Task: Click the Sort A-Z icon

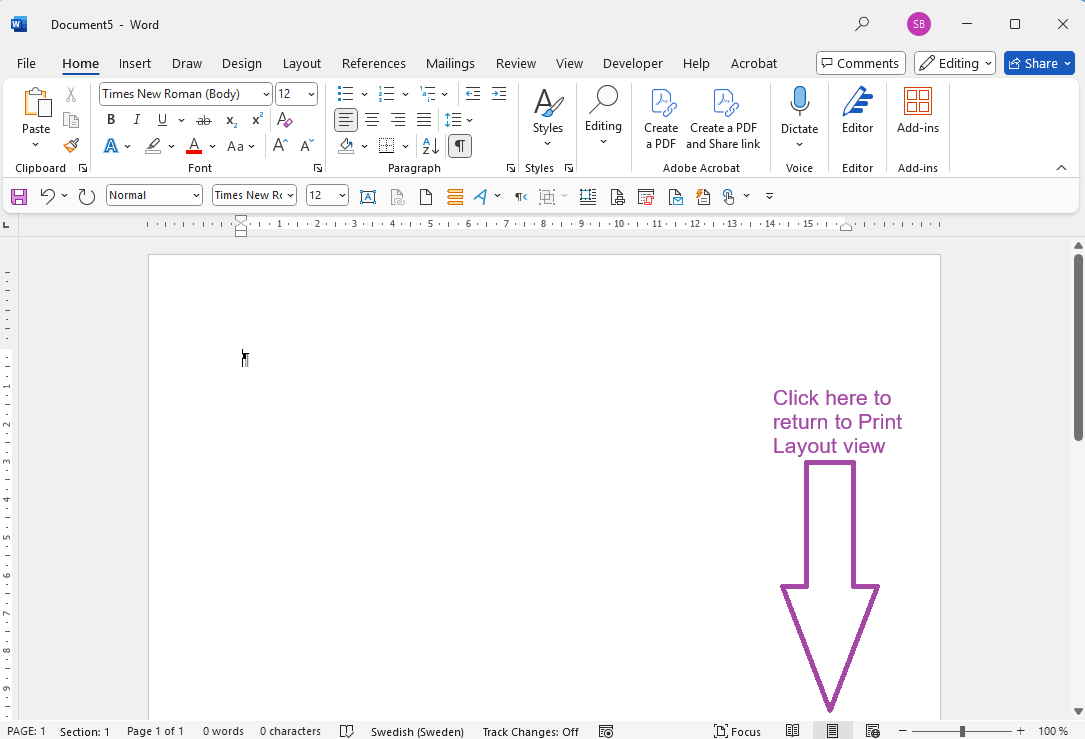Action: 430,146
